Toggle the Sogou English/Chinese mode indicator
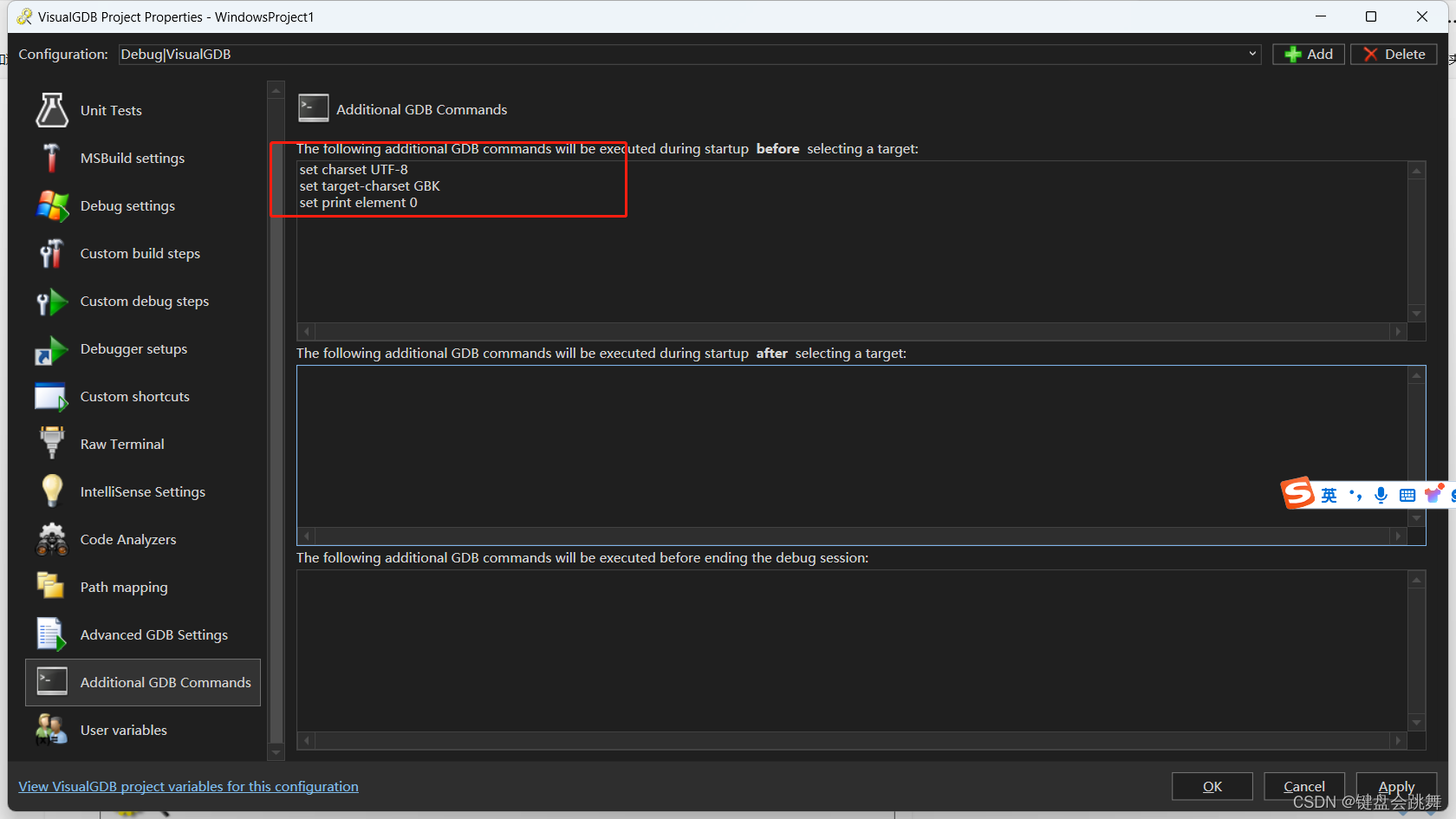Image resolution: width=1456 pixels, height=819 pixels. 1329,495
